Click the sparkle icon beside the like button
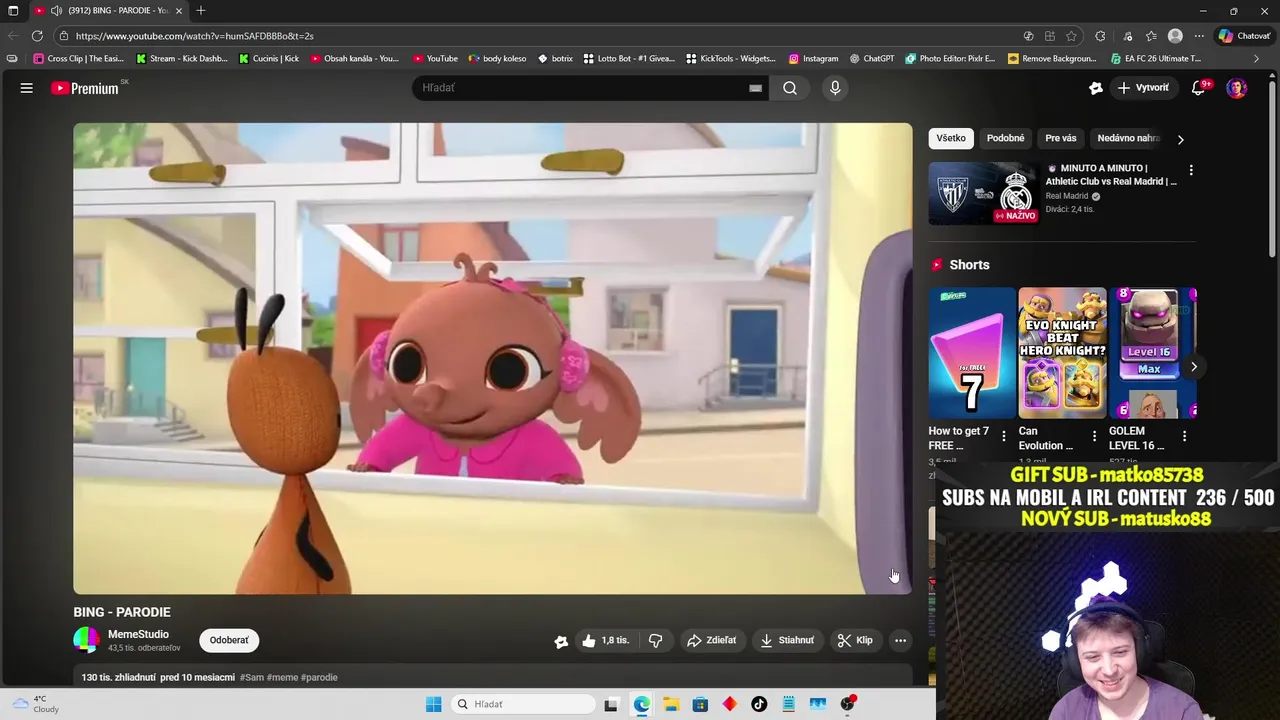The height and width of the screenshot is (720, 1280). [x=561, y=641]
